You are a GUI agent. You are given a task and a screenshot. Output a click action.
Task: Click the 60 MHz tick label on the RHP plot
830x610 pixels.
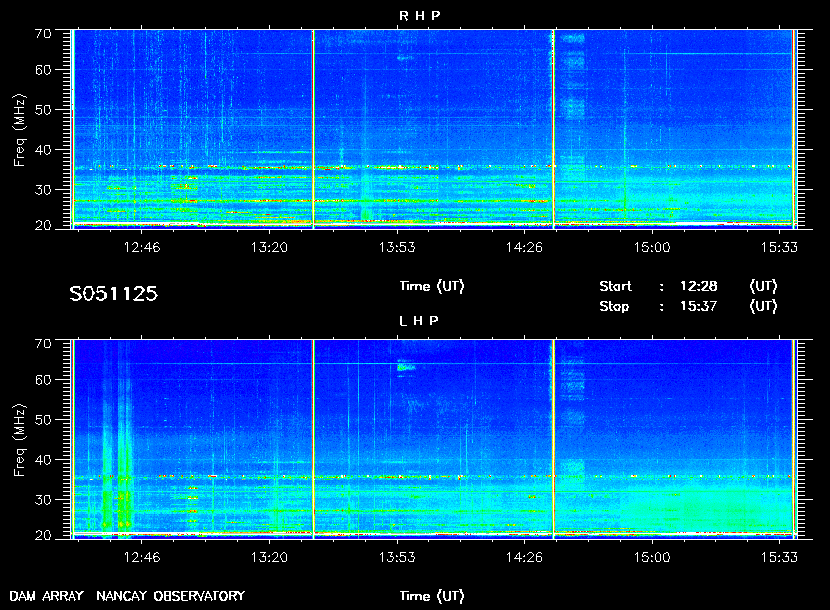tap(43, 70)
